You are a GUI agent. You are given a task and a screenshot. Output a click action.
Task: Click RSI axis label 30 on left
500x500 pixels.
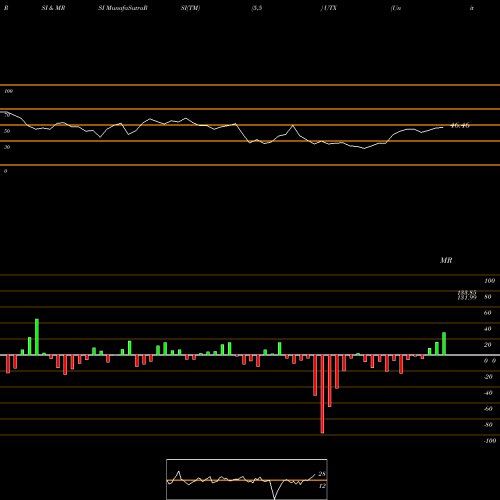coord(7,147)
